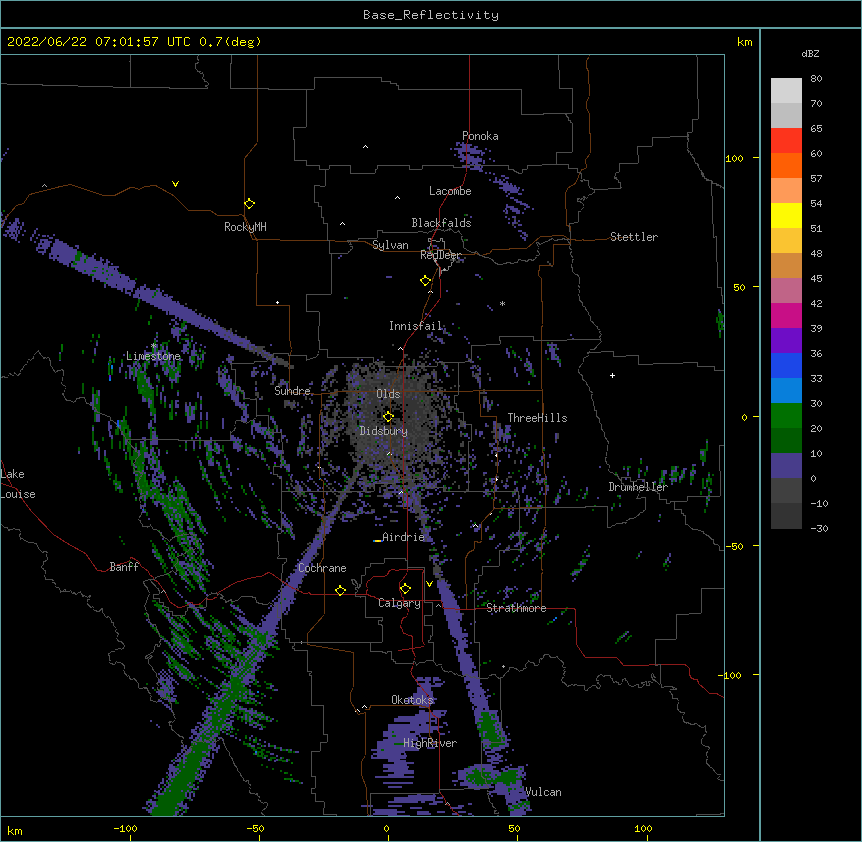
Task: Click the Sylvan city label
Action: 390,245
